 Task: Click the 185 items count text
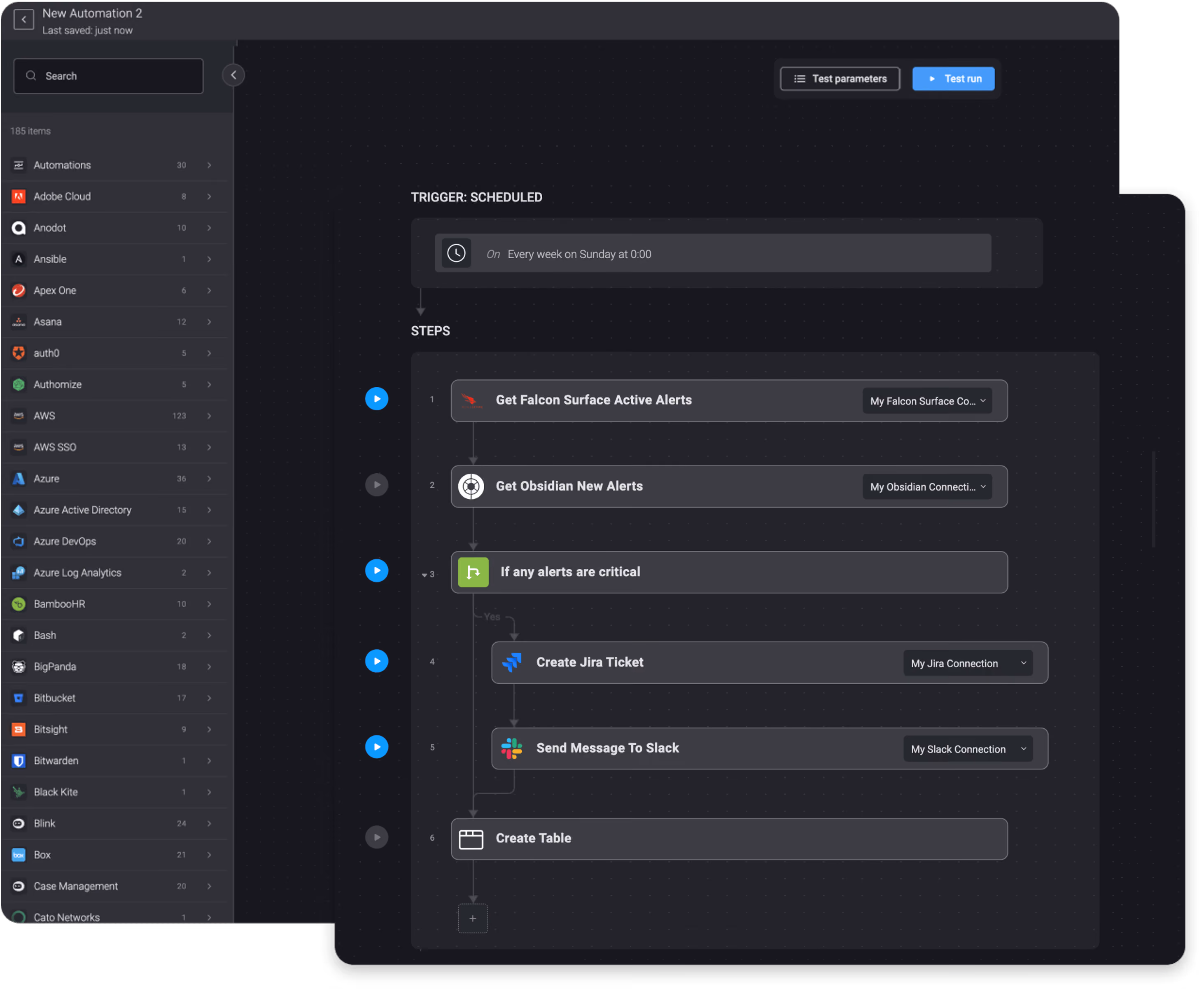pyautogui.click(x=30, y=131)
